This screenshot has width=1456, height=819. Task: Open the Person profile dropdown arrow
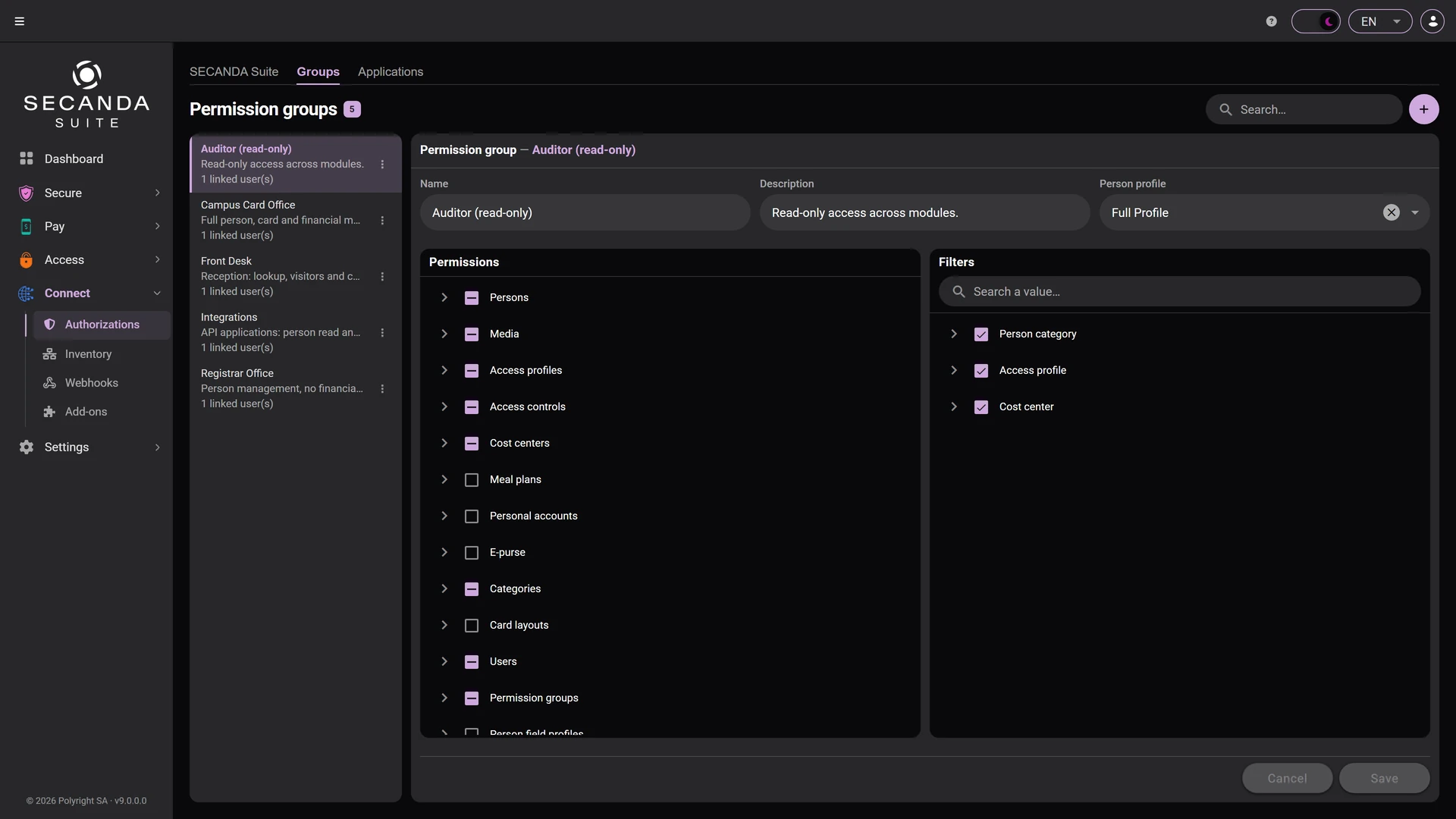point(1415,212)
